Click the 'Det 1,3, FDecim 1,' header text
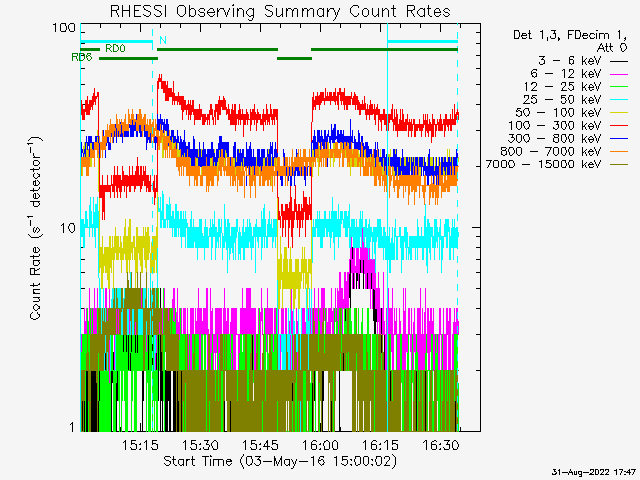Screen dimensions: 640x480 (570, 36)
